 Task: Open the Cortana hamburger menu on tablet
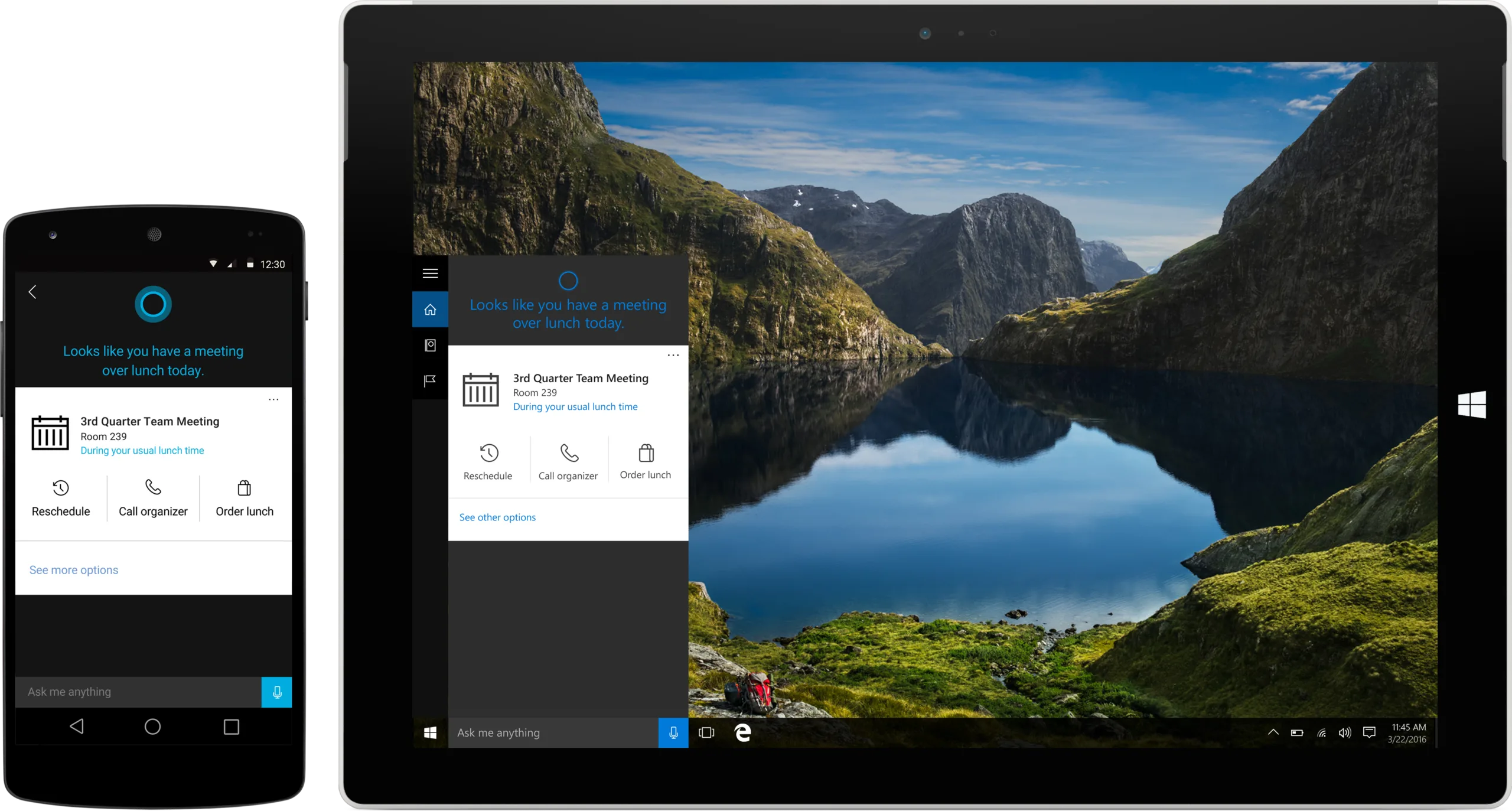pos(430,273)
